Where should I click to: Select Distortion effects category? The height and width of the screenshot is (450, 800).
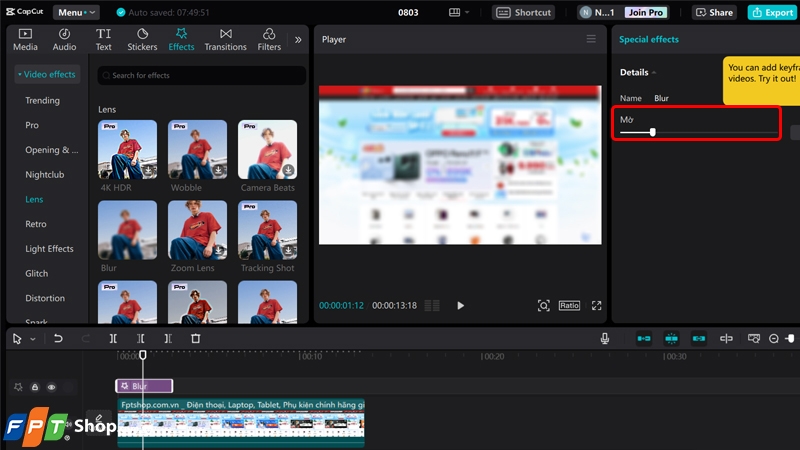(45, 298)
